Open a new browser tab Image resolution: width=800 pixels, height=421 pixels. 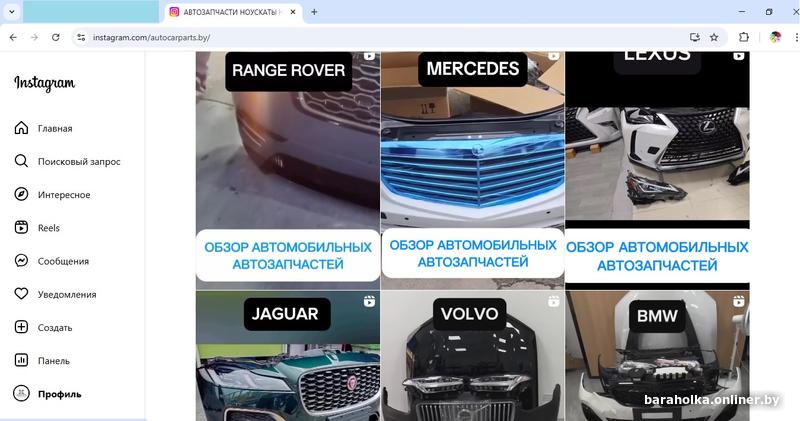314,12
